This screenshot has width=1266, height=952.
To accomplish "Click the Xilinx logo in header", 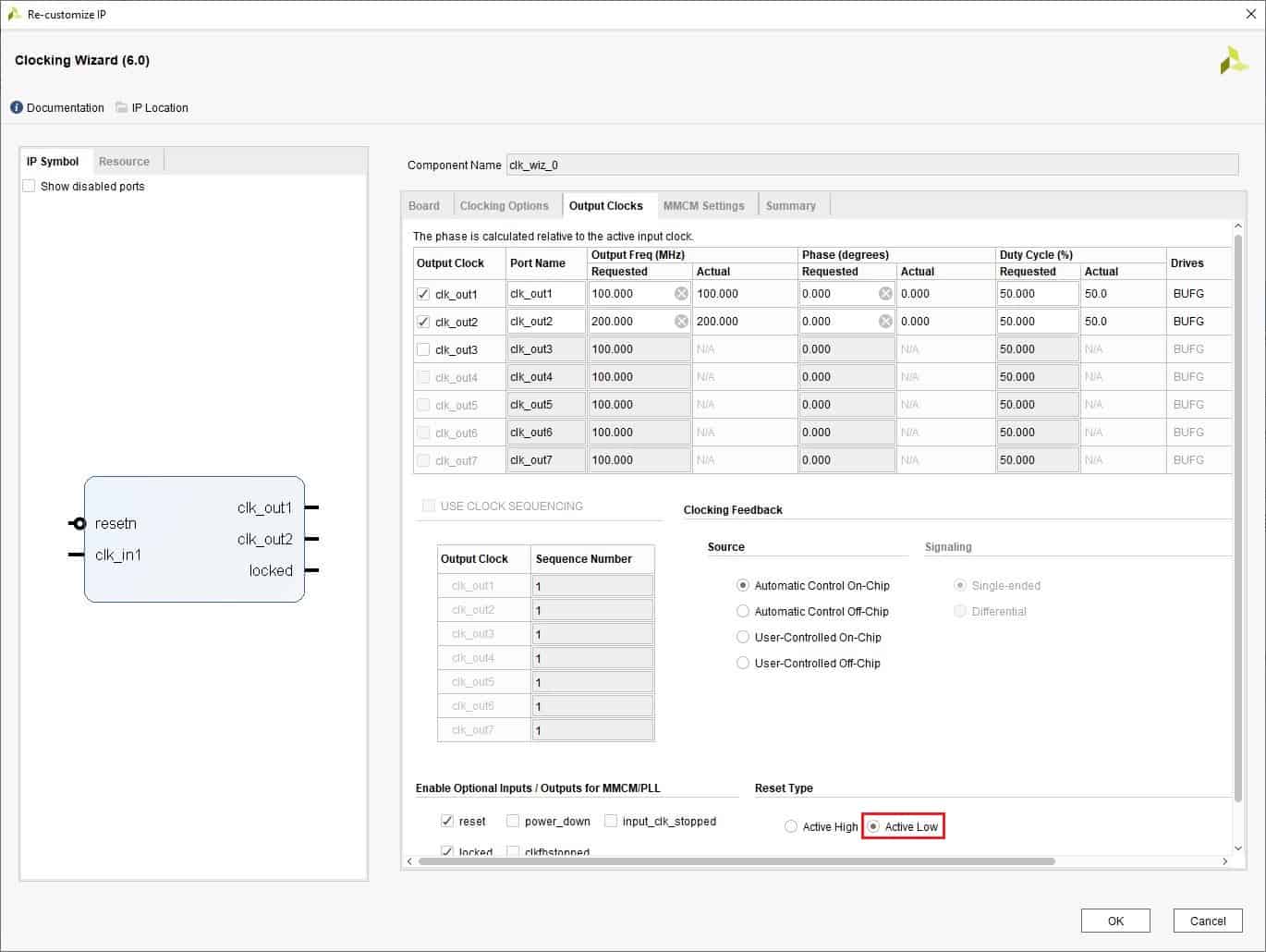I will pyautogui.click(x=1233, y=61).
